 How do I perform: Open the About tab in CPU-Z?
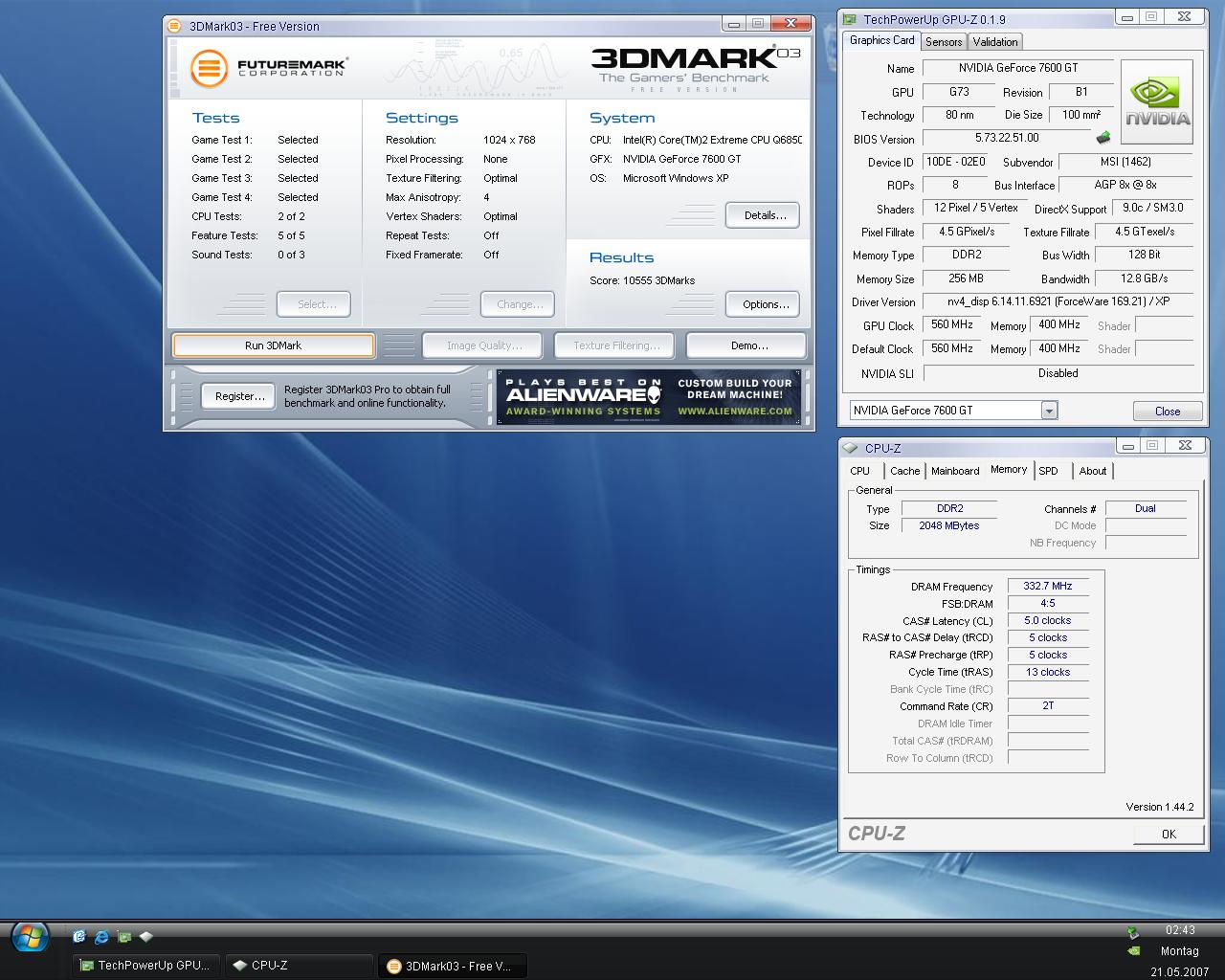click(x=1093, y=471)
